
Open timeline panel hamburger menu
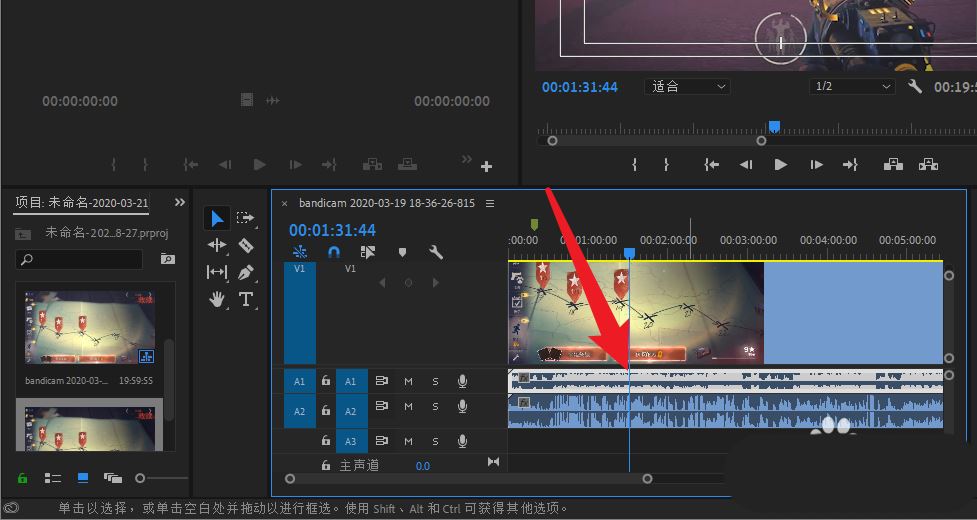[x=490, y=204]
